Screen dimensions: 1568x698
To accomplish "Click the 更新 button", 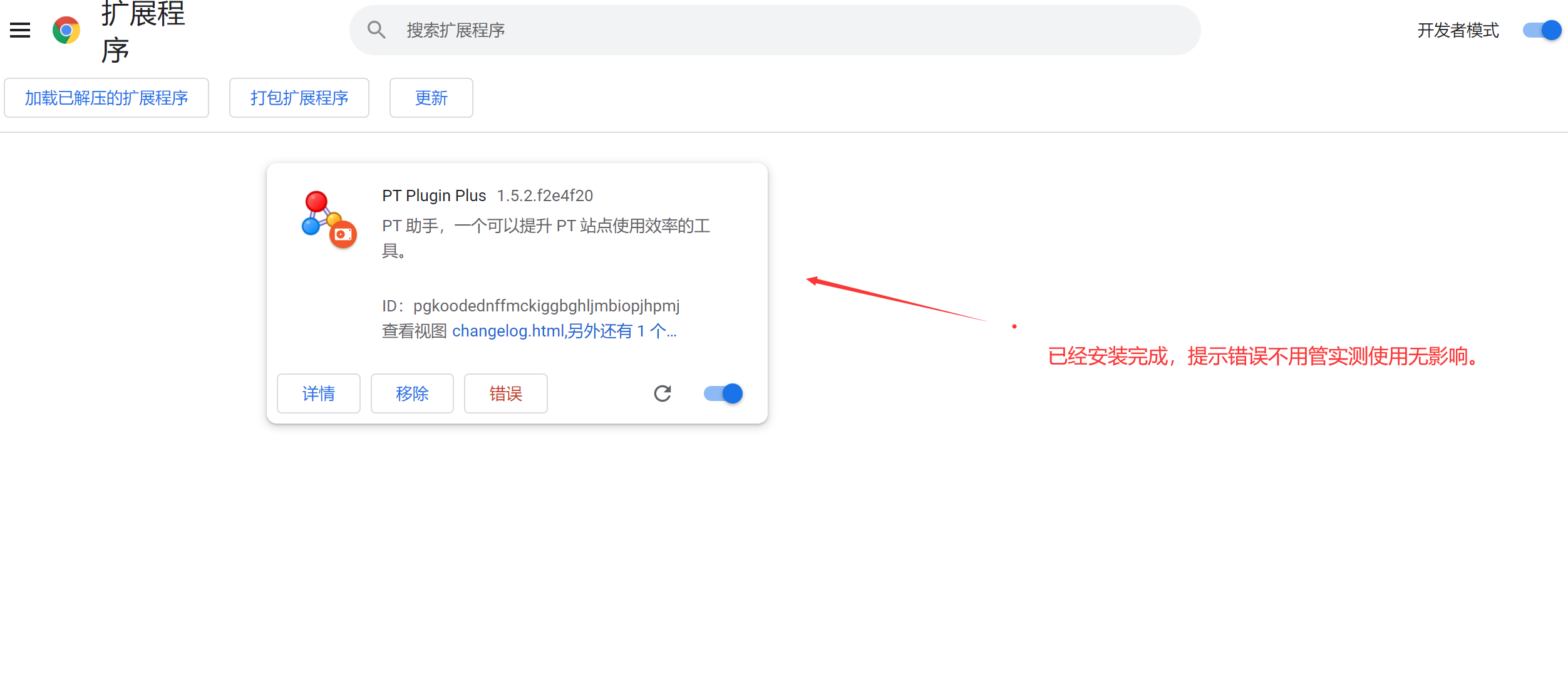I will [431, 98].
